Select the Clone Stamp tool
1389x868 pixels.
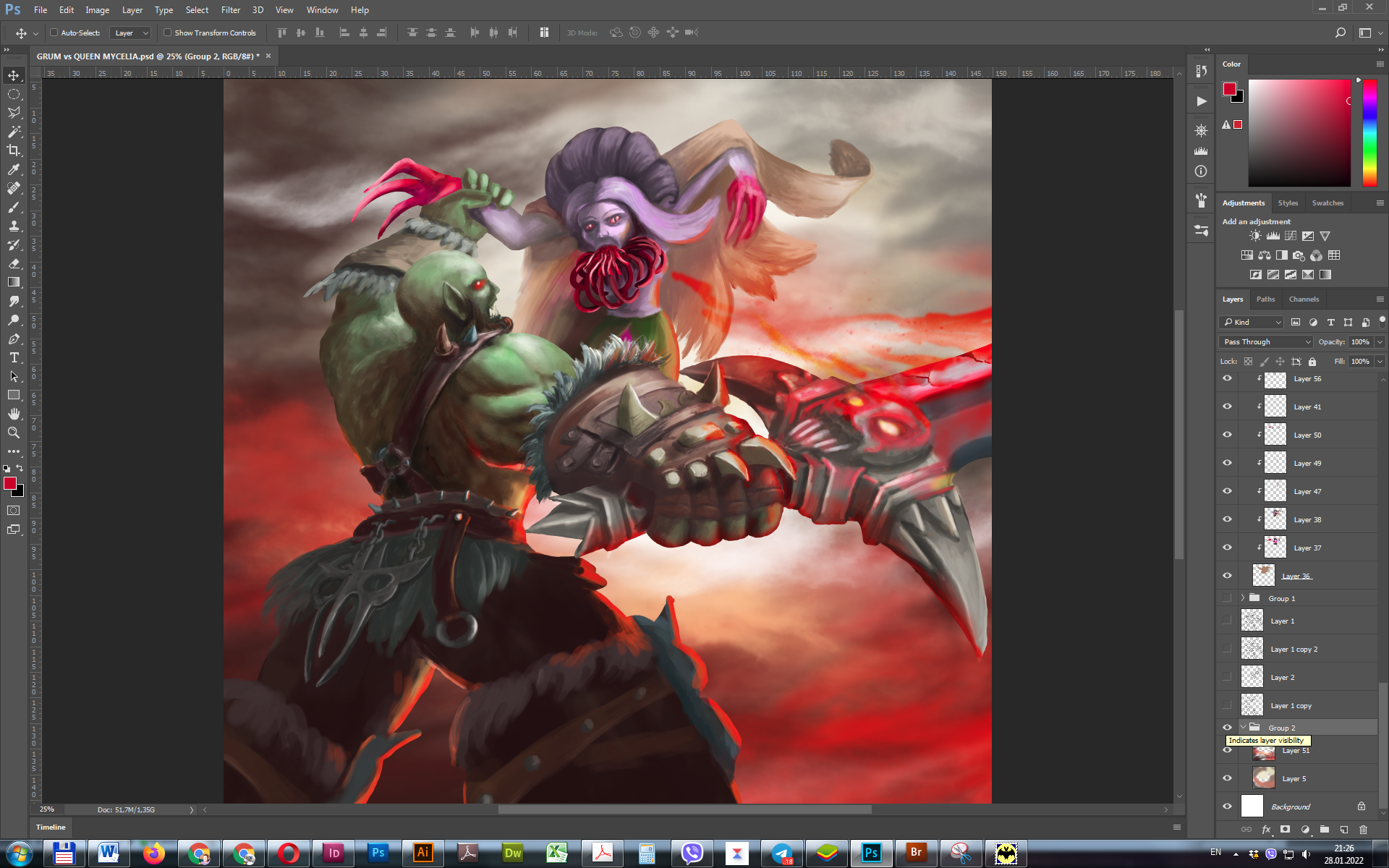(14, 226)
